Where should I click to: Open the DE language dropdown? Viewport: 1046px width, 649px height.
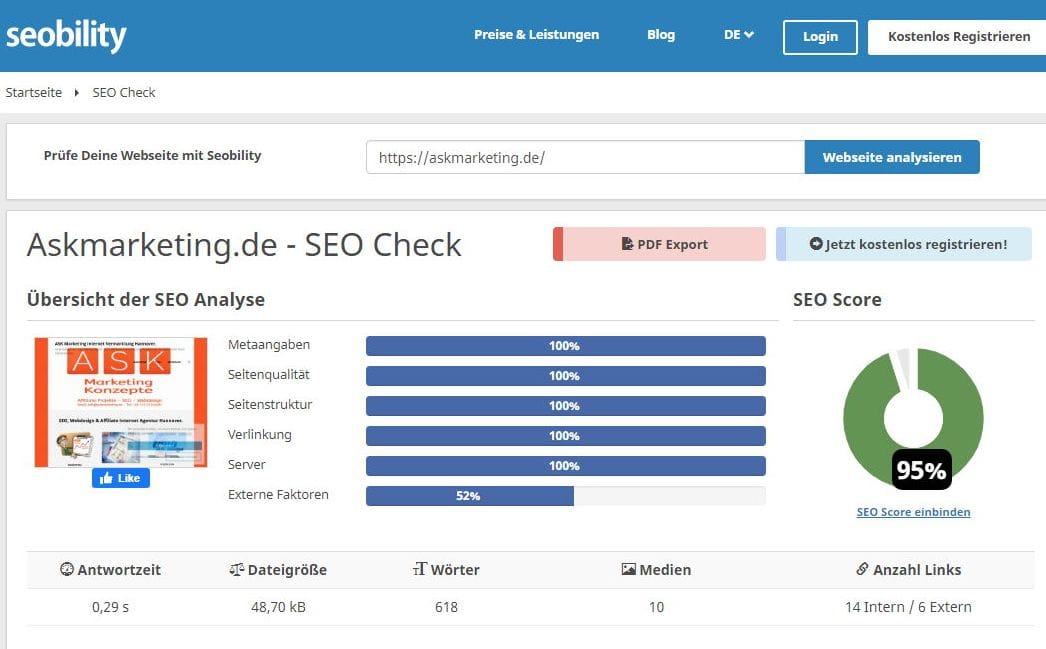[738, 35]
